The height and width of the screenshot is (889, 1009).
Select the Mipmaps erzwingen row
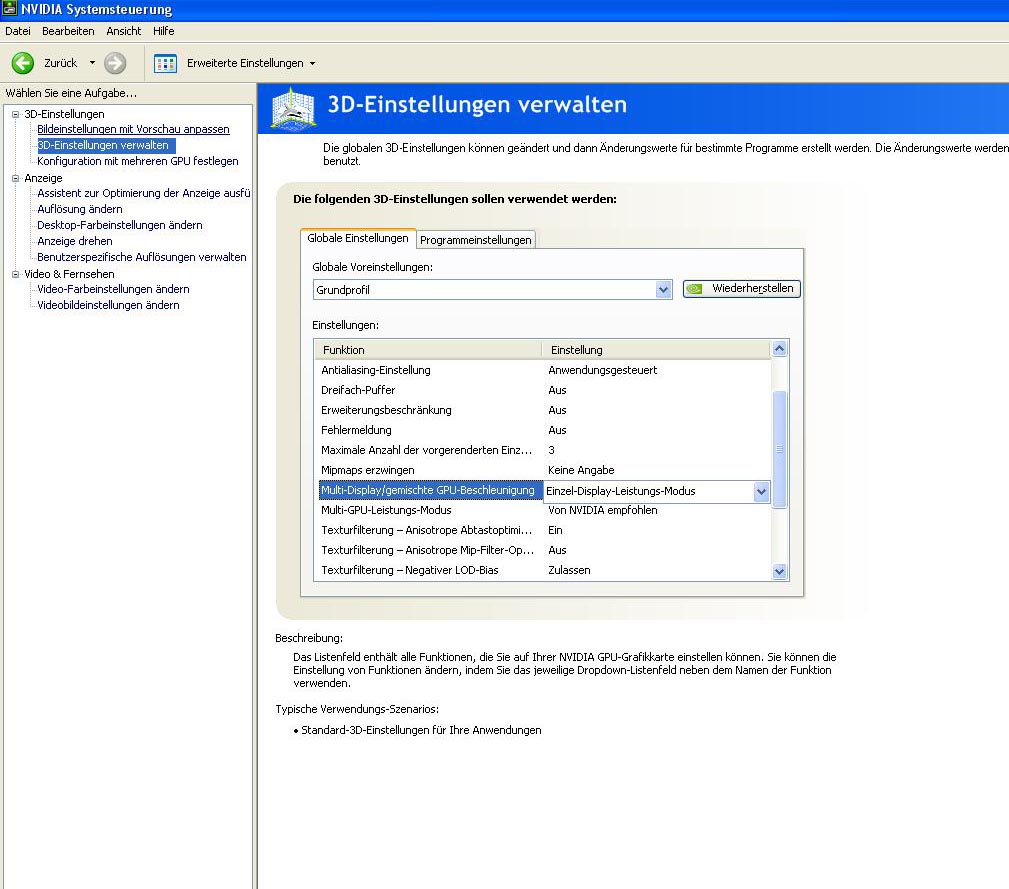pos(542,470)
